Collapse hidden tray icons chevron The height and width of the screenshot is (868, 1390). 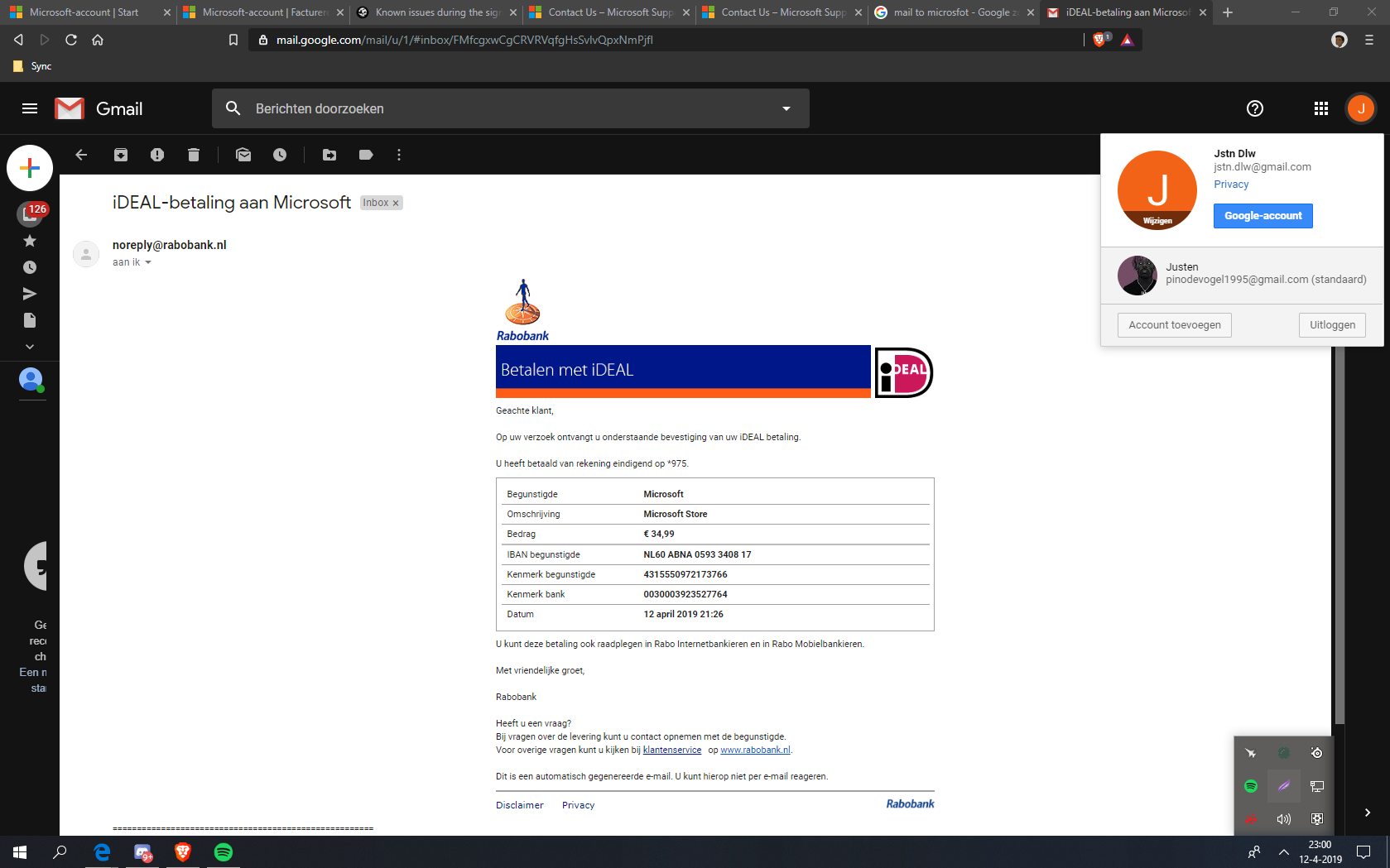point(1284,852)
